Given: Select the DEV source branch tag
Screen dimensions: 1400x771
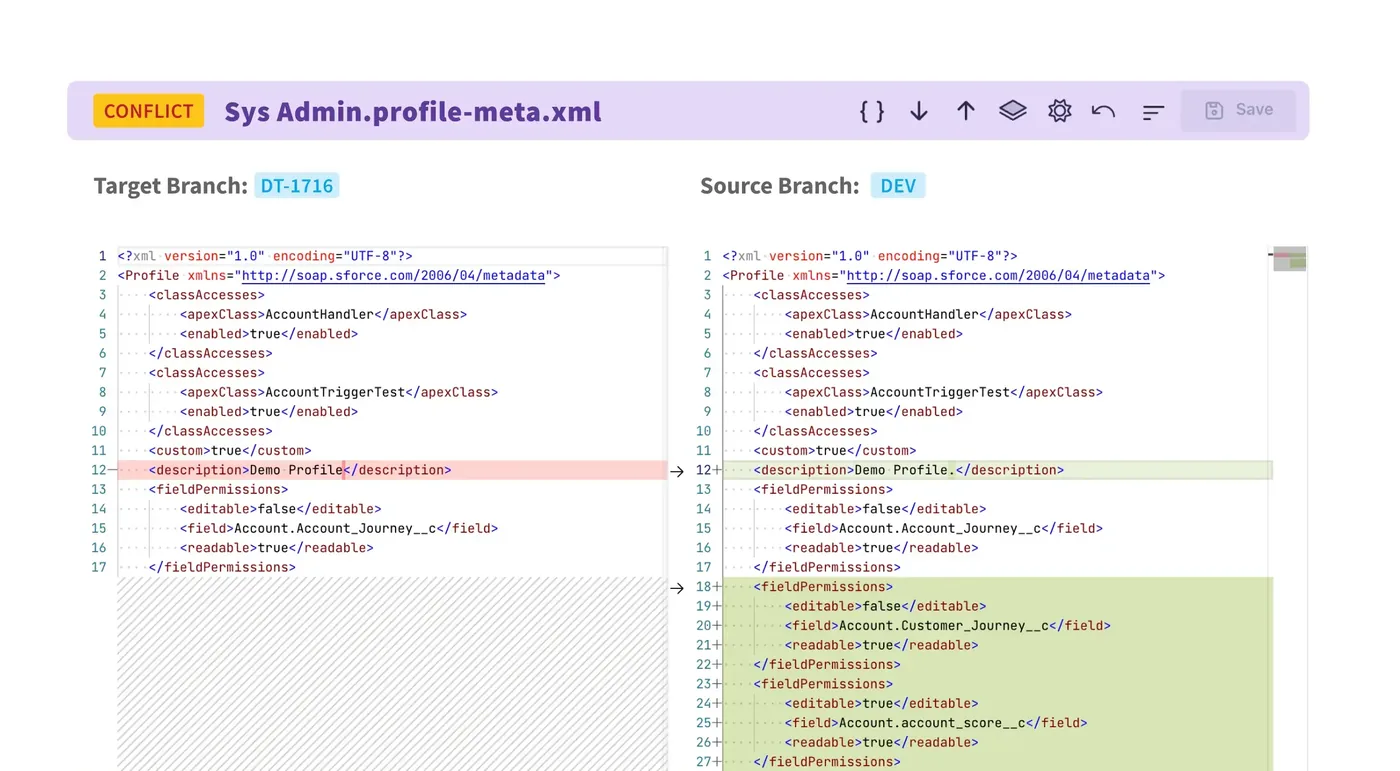Looking at the screenshot, I should point(898,186).
